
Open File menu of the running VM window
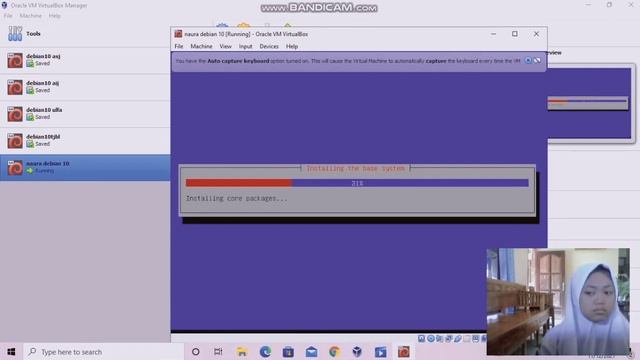coord(179,47)
